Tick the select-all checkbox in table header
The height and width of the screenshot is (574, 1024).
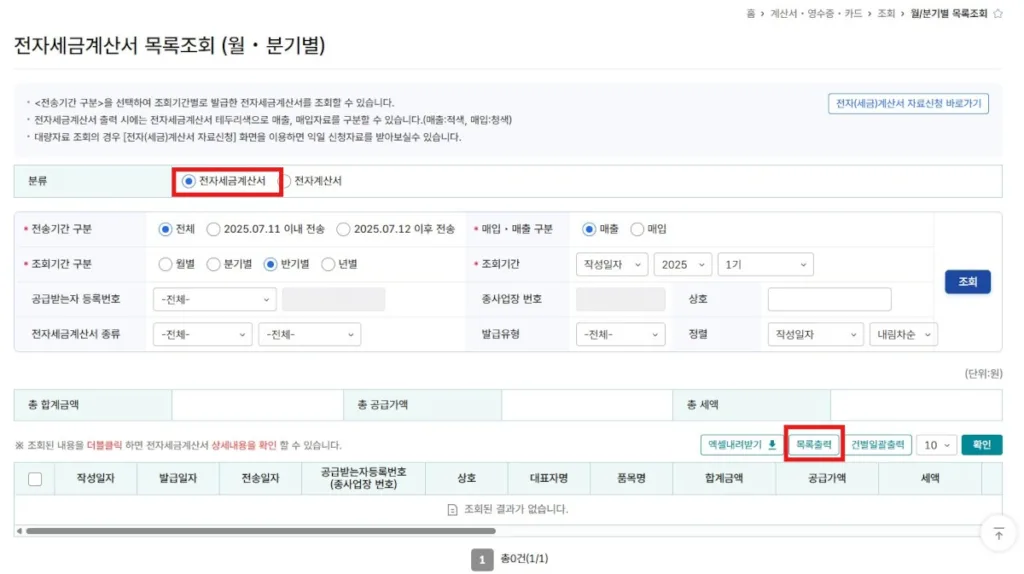pos(35,479)
